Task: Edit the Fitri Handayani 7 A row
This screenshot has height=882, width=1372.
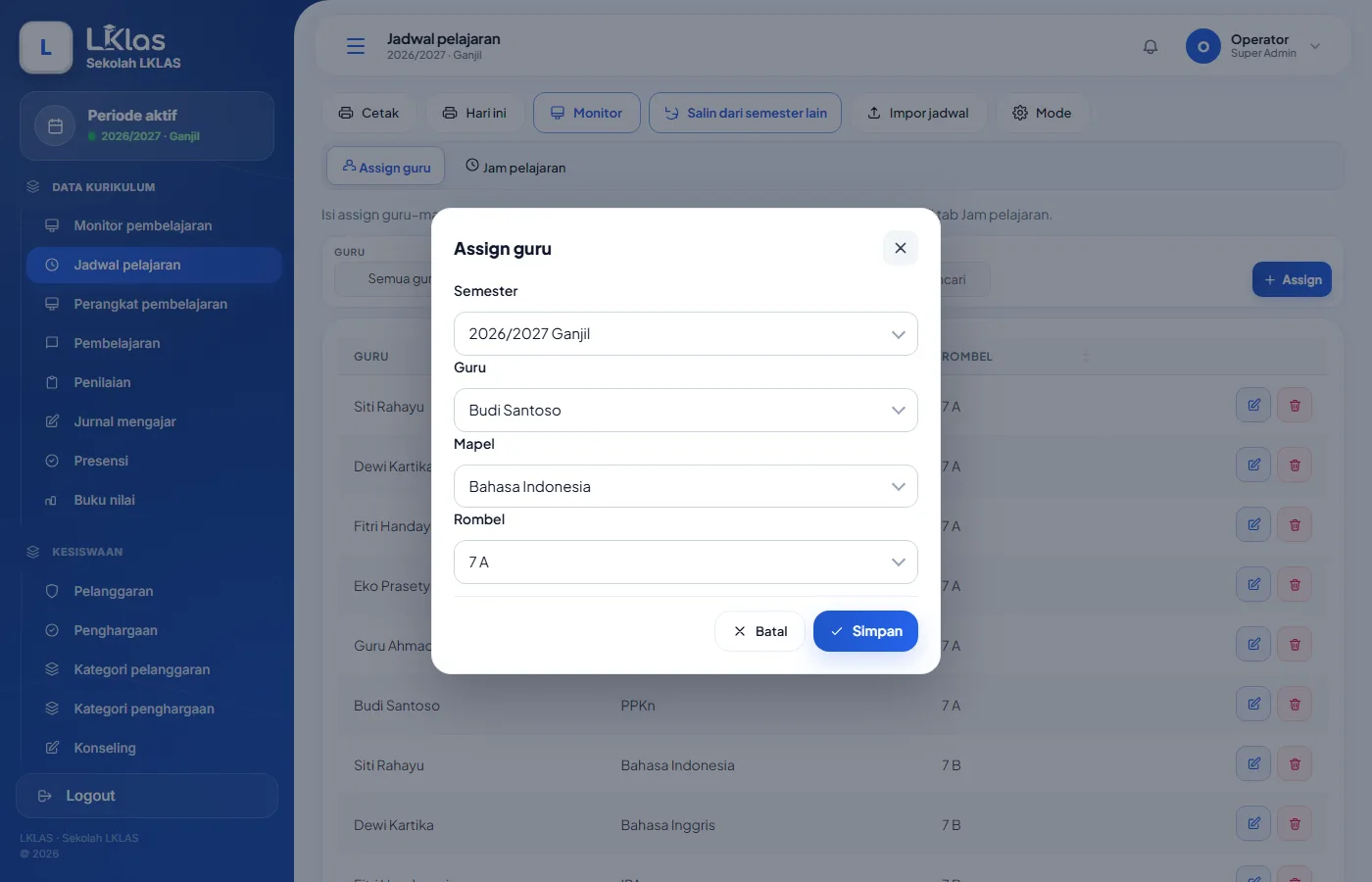Action: tap(1253, 524)
